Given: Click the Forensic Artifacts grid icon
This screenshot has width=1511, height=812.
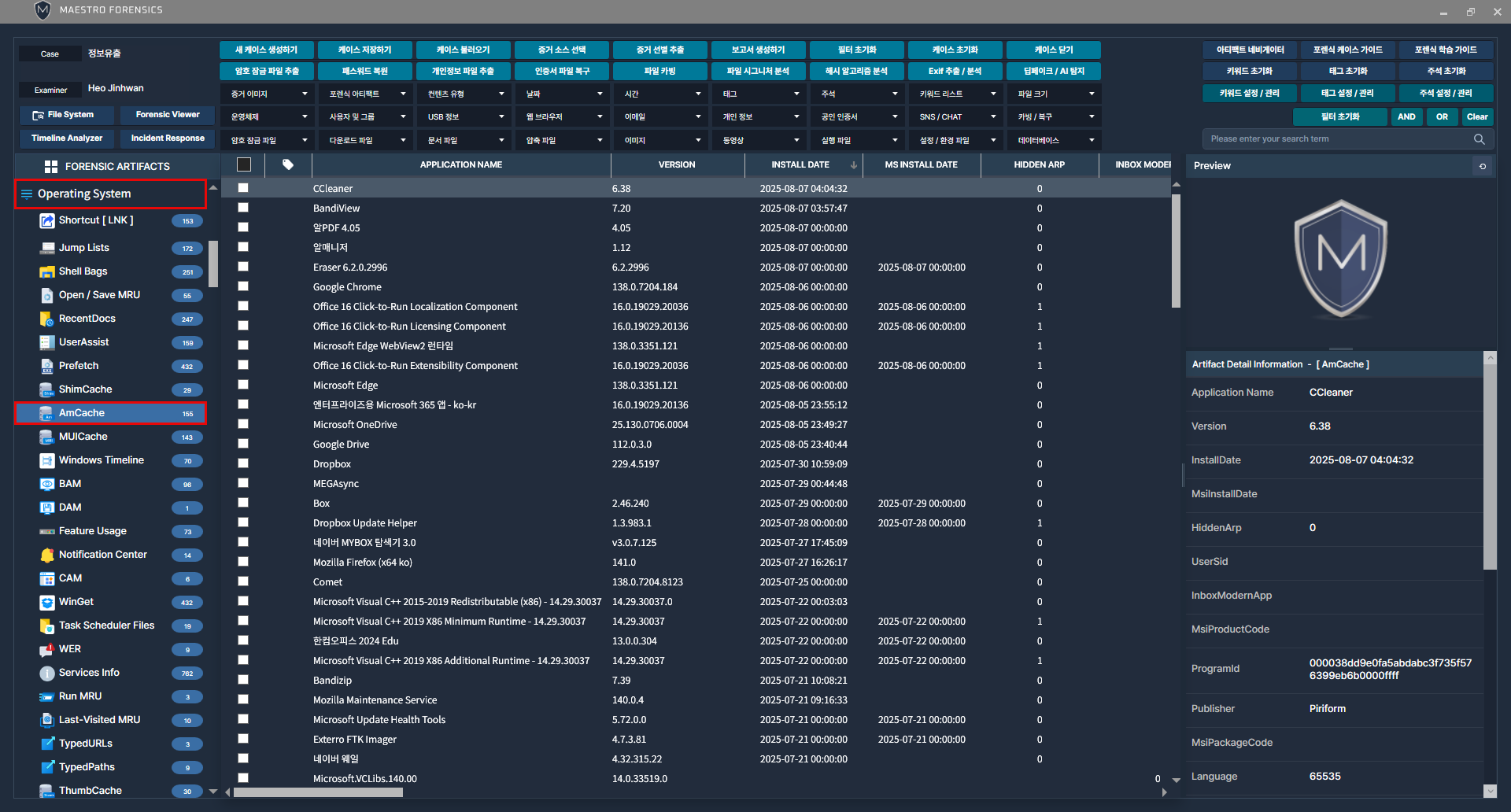Looking at the screenshot, I should 51,167.
